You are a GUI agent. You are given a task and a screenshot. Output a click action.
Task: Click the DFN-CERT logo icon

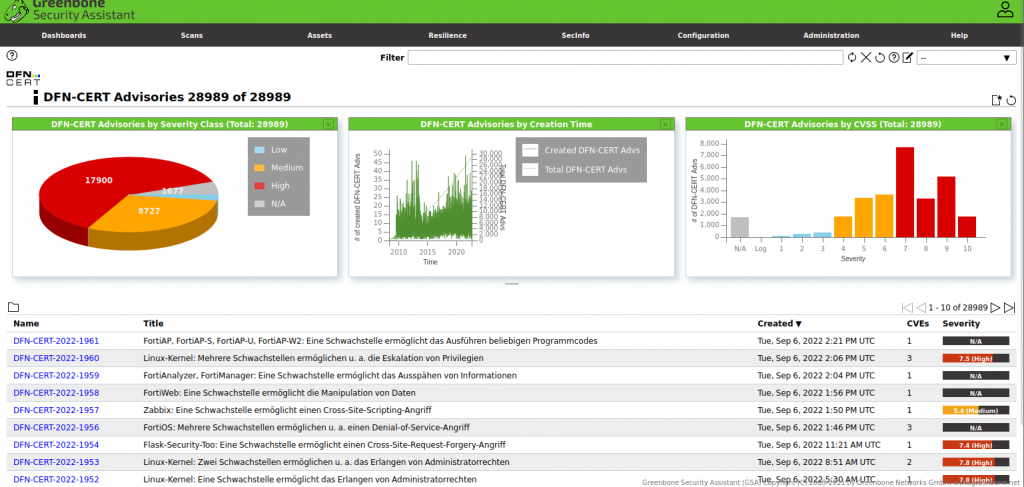point(23,78)
